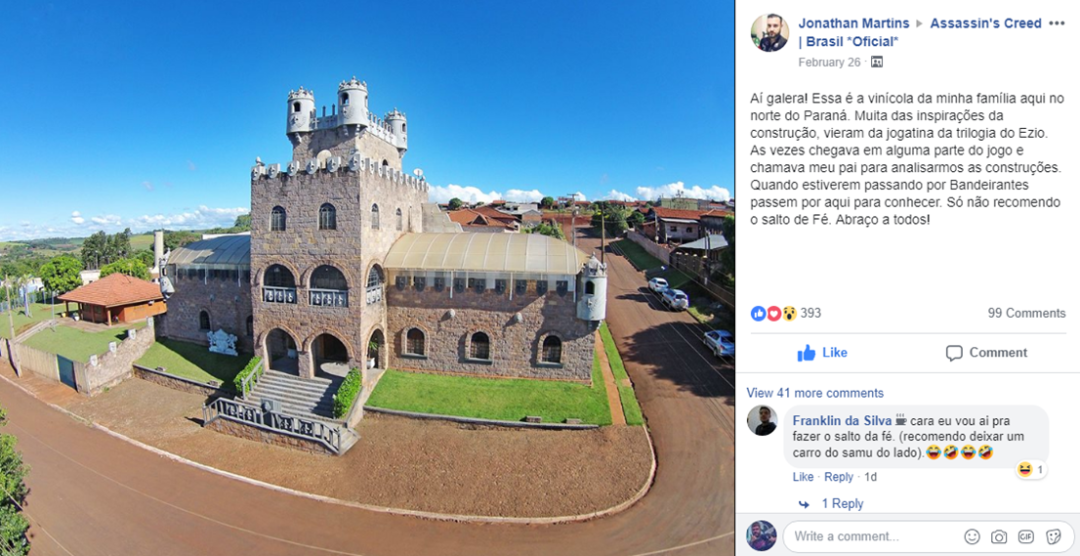Attach a photo using the camera icon

point(999,537)
